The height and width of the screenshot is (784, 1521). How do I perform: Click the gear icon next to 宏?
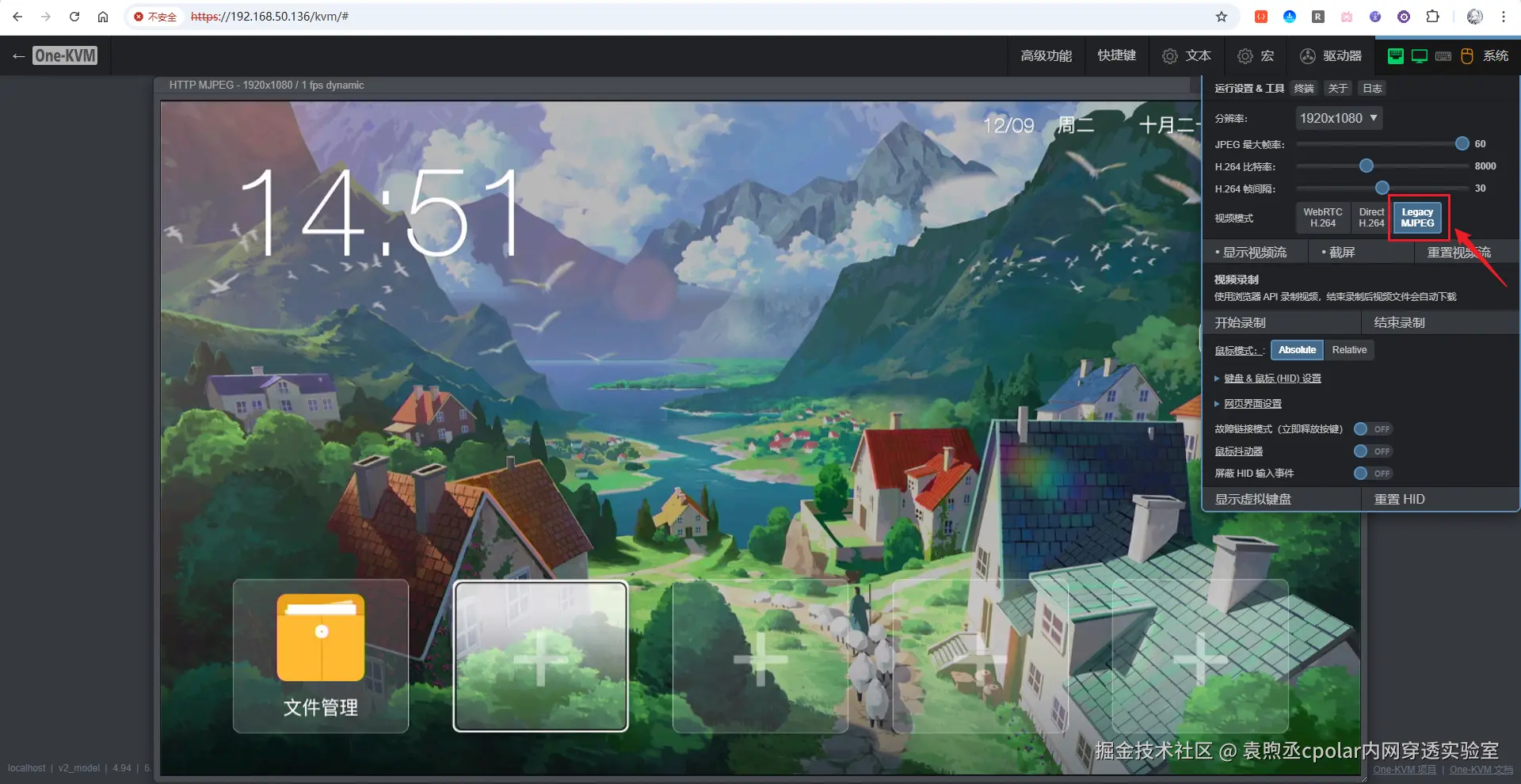pyautogui.click(x=1245, y=56)
